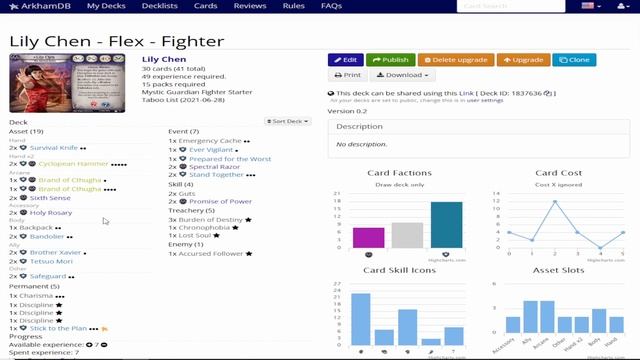Click the gray neutral faction bar
Image resolution: width=640 pixels, height=360 pixels.
[x=407, y=235]
